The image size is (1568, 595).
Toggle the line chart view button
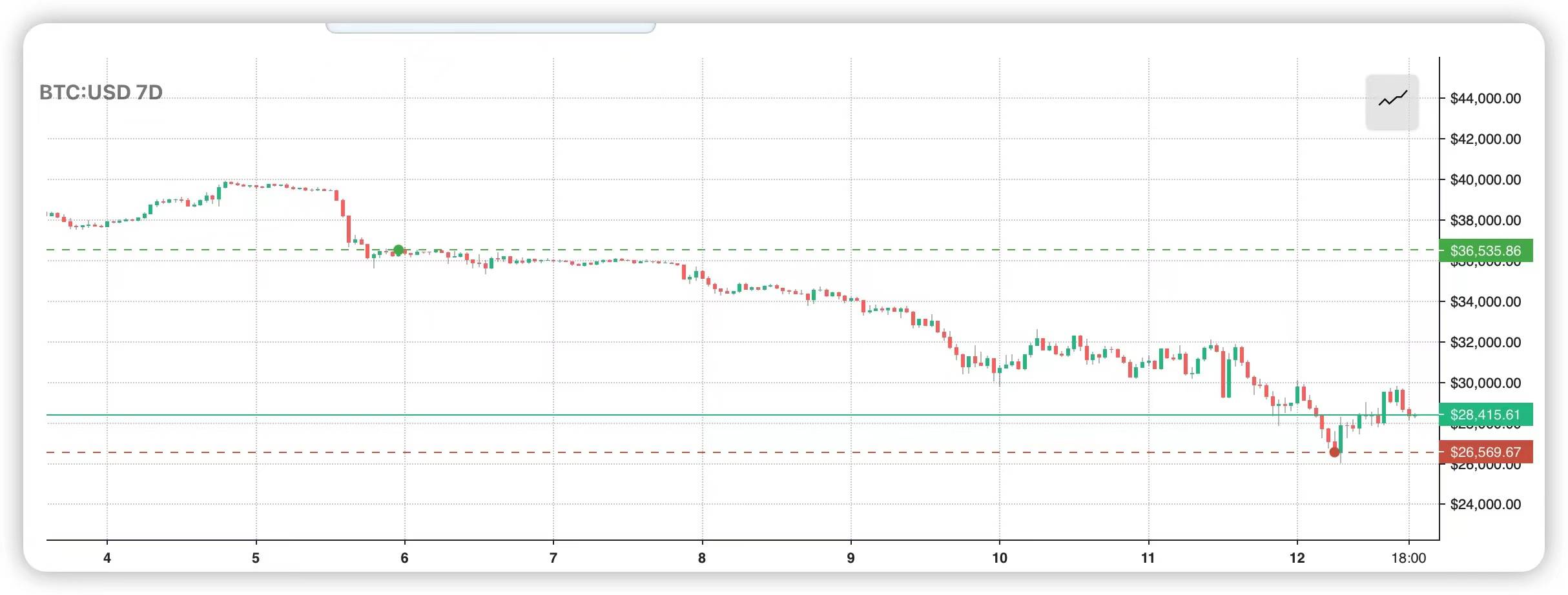[x=1392, y=102]
